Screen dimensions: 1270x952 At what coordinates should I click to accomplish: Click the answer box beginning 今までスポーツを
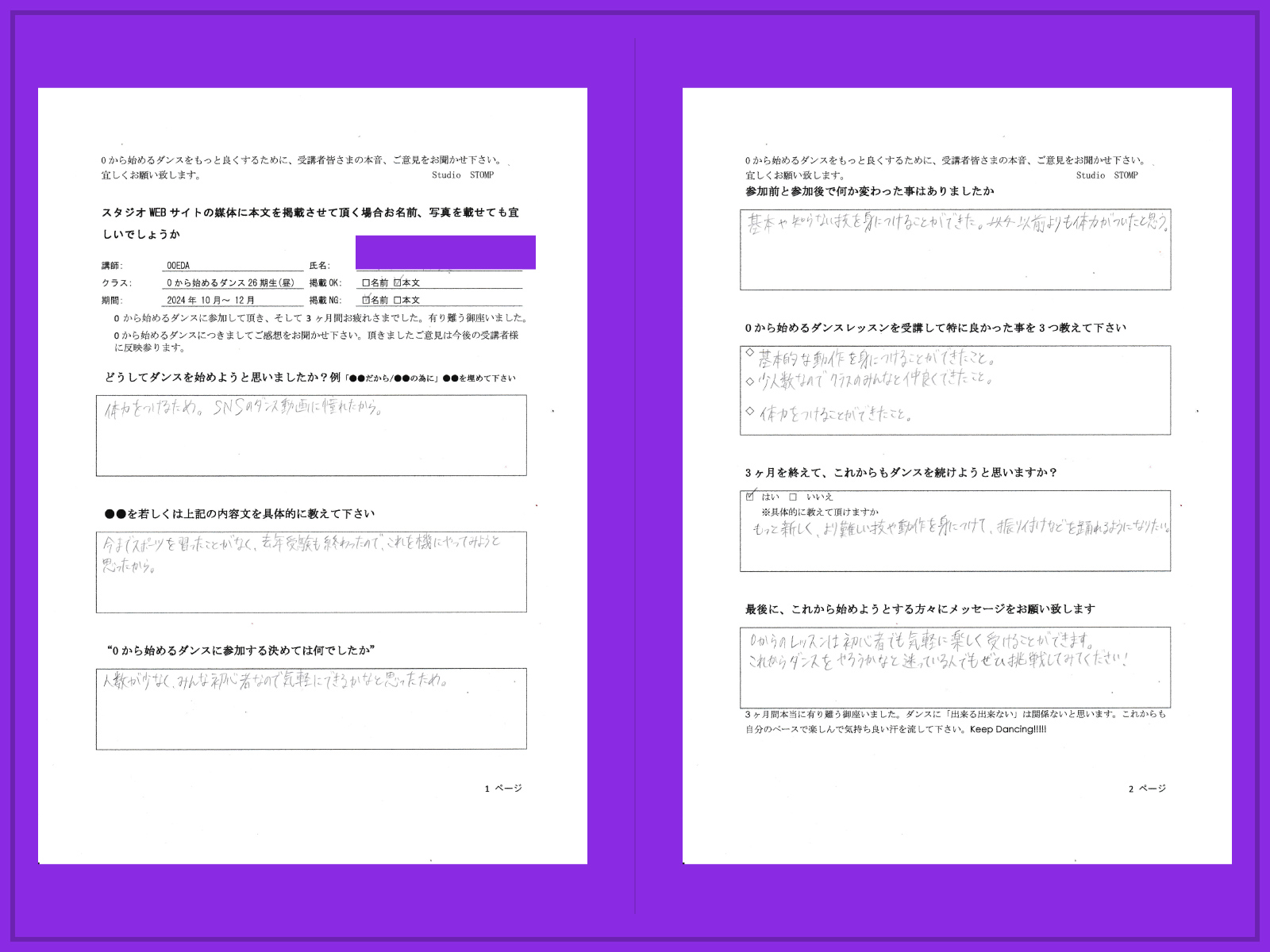click(311, 572)
